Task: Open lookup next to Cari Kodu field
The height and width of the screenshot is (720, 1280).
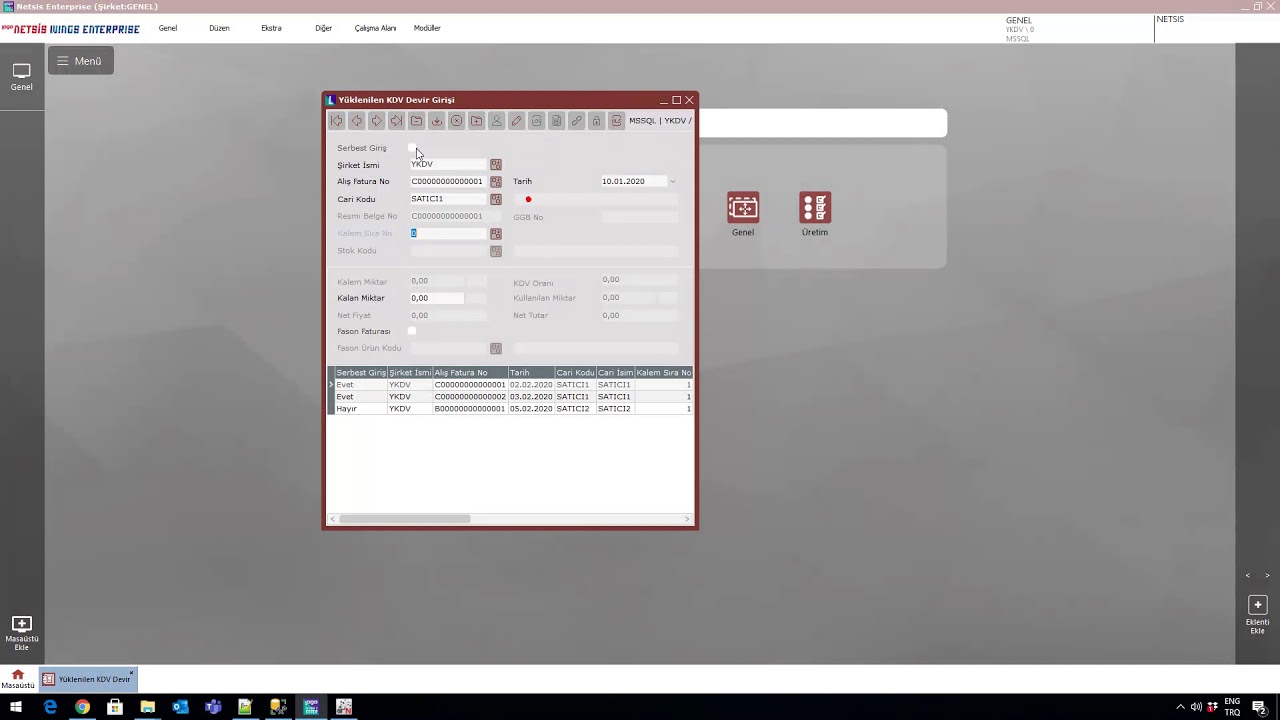Action: [x=496, y=199]
